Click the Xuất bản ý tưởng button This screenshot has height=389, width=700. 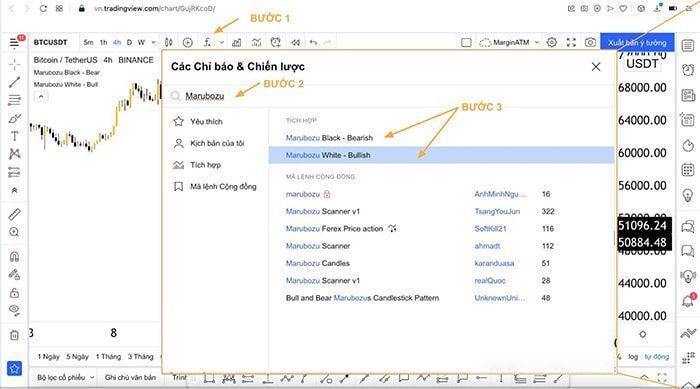tap(637, 42)
